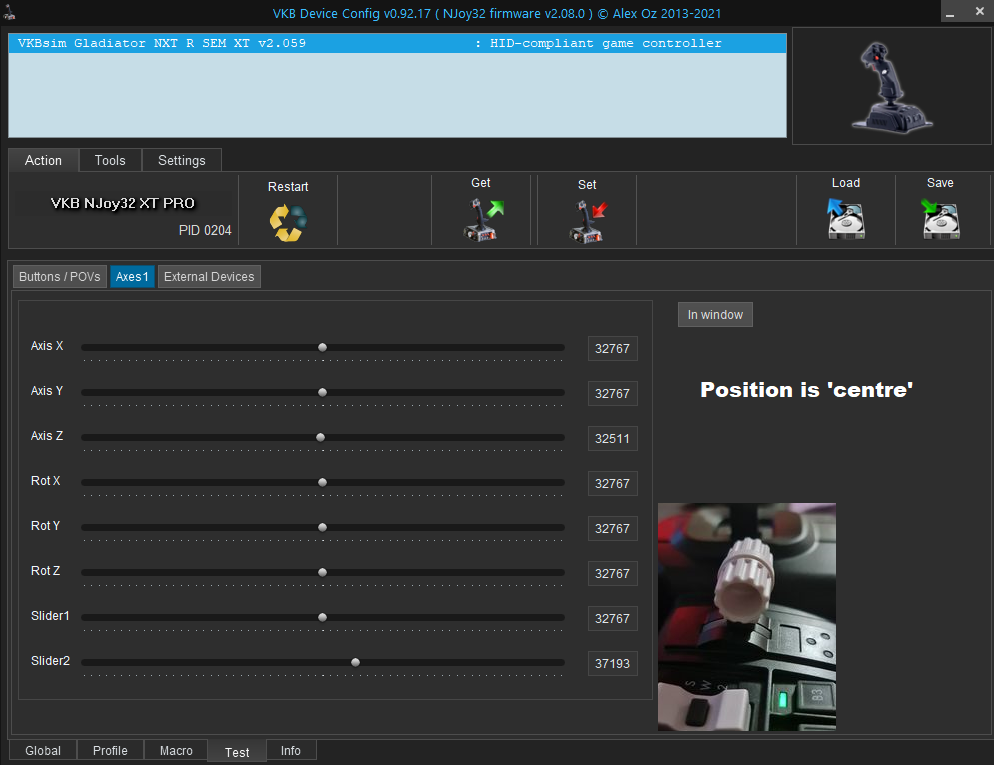Click the PID 0204 text
The height and width of the screenshot is (765, 994).
point(205,230)
